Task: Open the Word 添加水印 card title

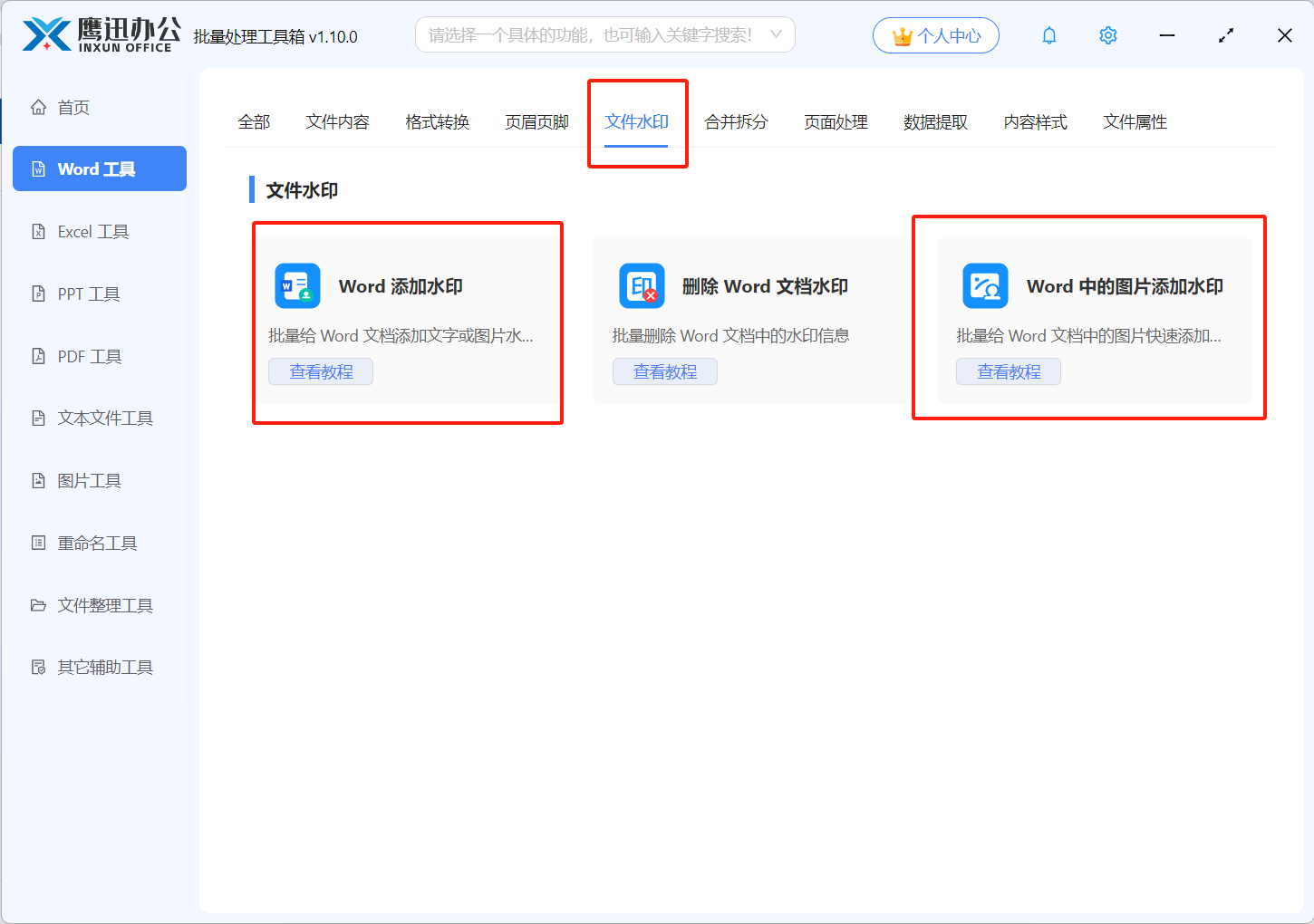Action: pos(401,286)
